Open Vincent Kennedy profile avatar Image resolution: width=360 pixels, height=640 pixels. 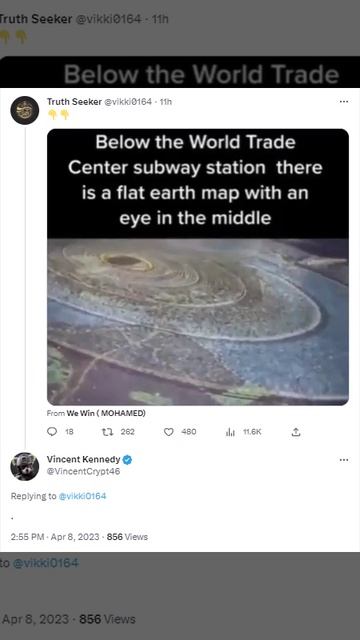[x=24, y=467]
